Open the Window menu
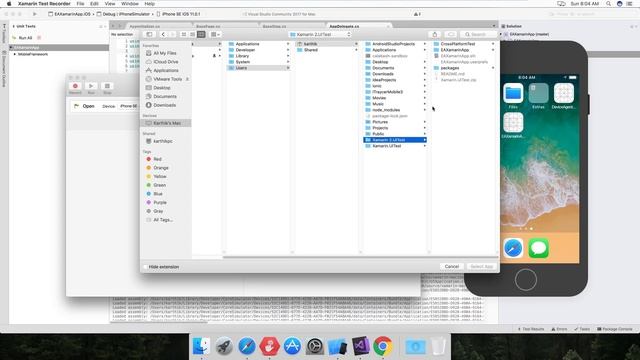This screenshot has height=360, width=640. (x=130, y=4)
